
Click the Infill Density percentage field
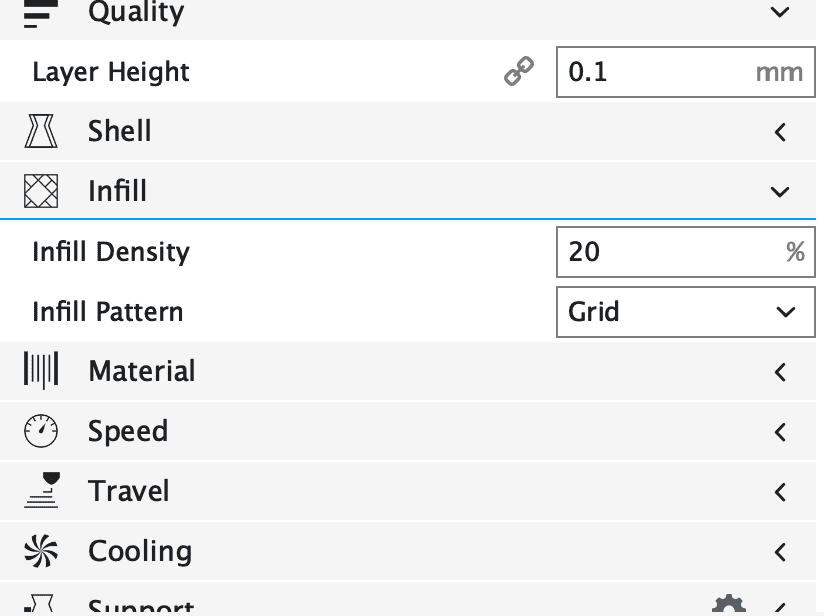coord(670,251)
